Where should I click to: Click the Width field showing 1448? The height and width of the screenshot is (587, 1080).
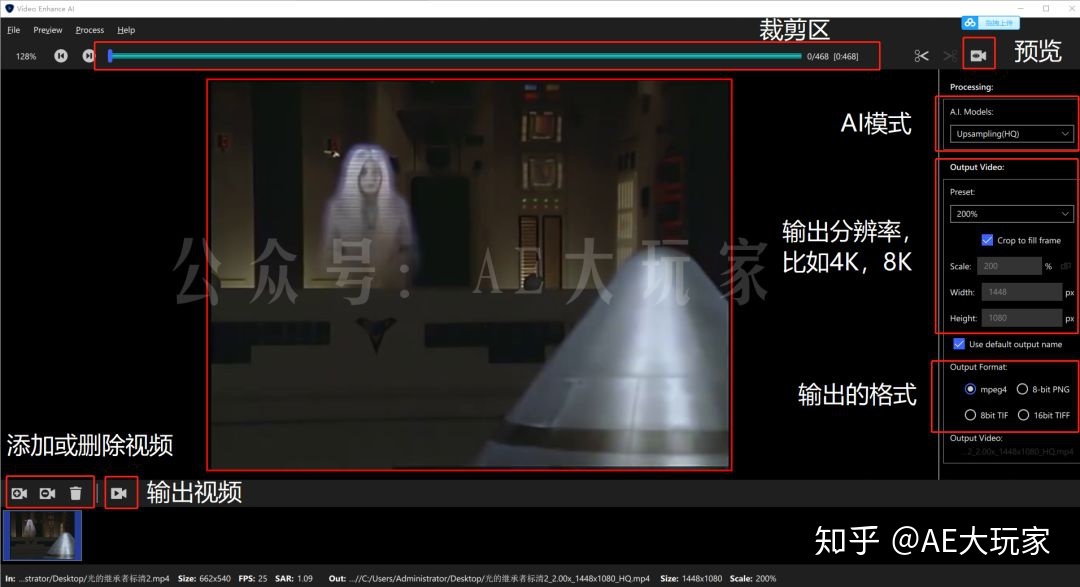1021,292
